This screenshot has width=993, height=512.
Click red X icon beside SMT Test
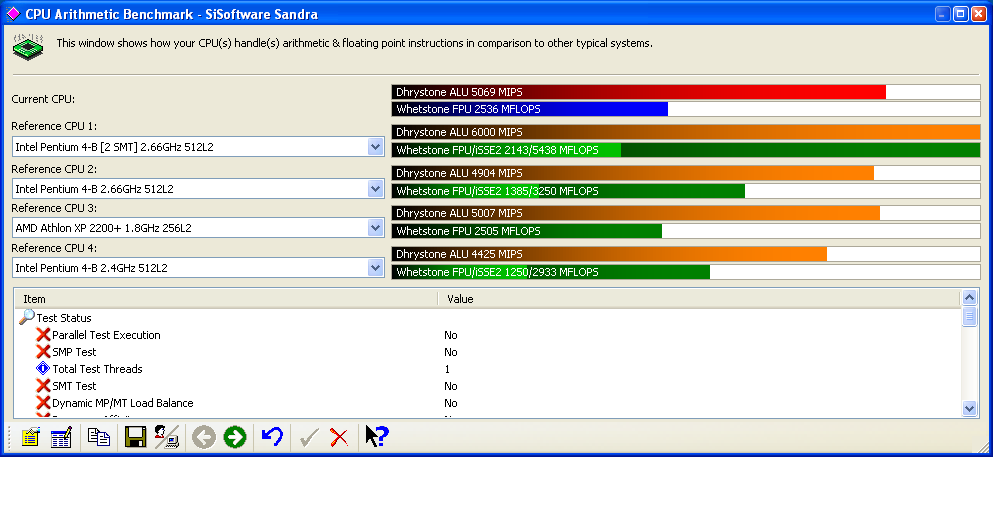43,386
